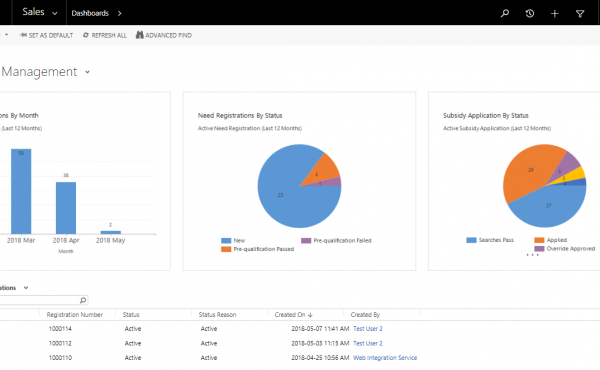The image size is (600, 370).
Task: Click Applied orange legend swatch
Action: coord(539,240)
